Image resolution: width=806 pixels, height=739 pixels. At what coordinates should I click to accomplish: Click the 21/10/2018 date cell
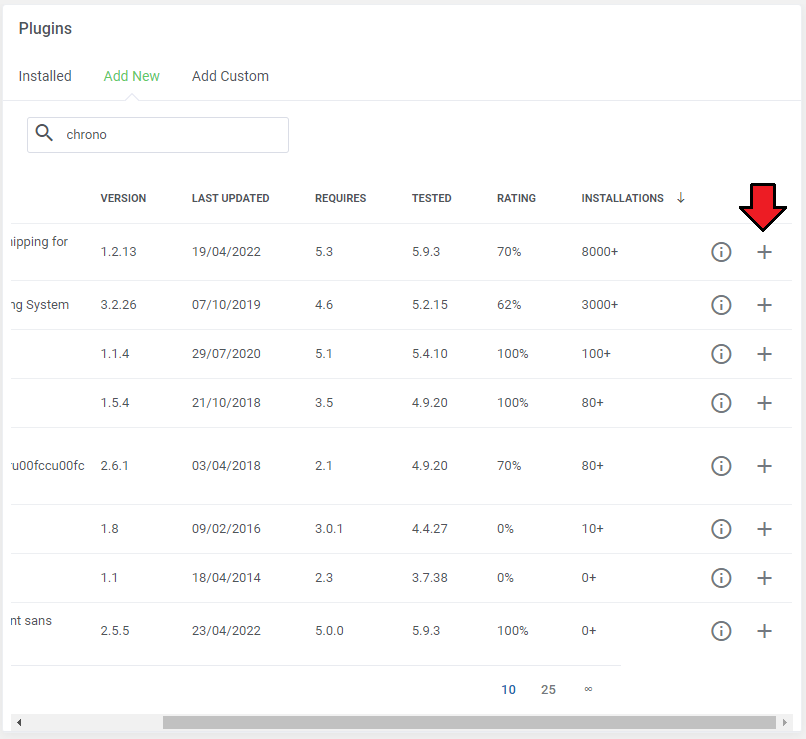pos(226,402)
